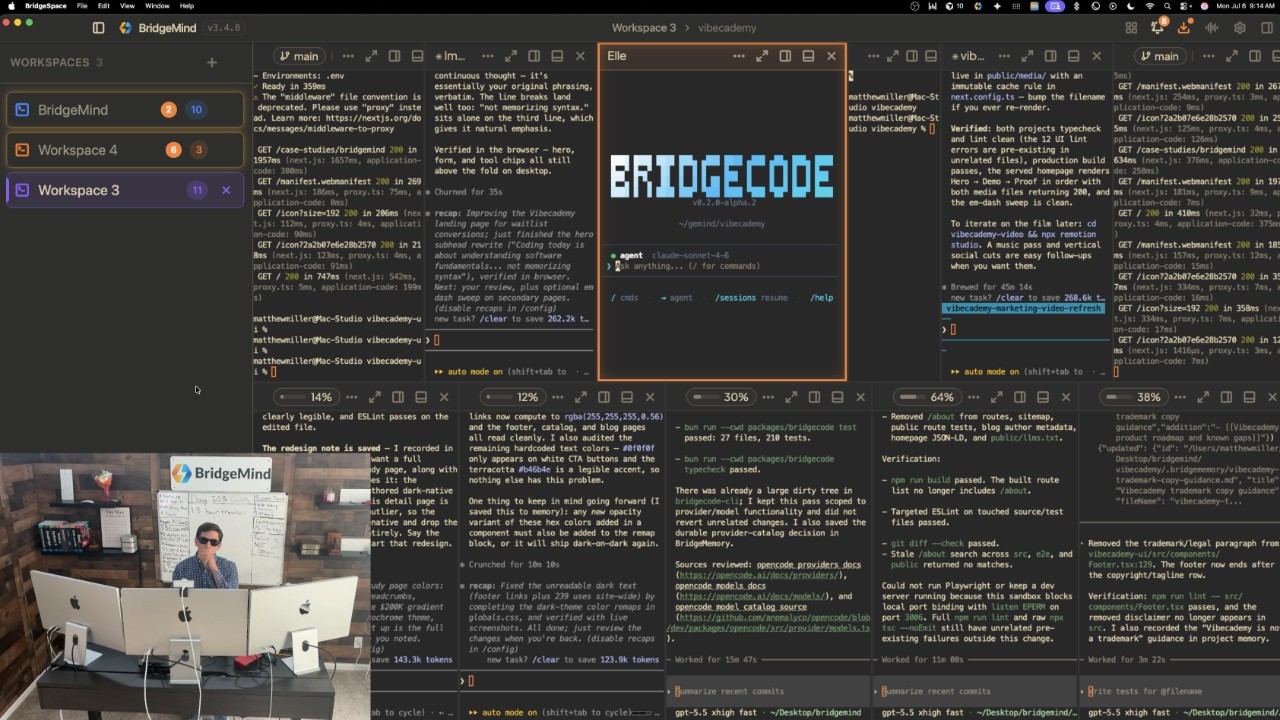The image size is (1280, 720).
Task: Open the BridgeSpace app menu
Action: pyautogui.click(x=46, y=6)
